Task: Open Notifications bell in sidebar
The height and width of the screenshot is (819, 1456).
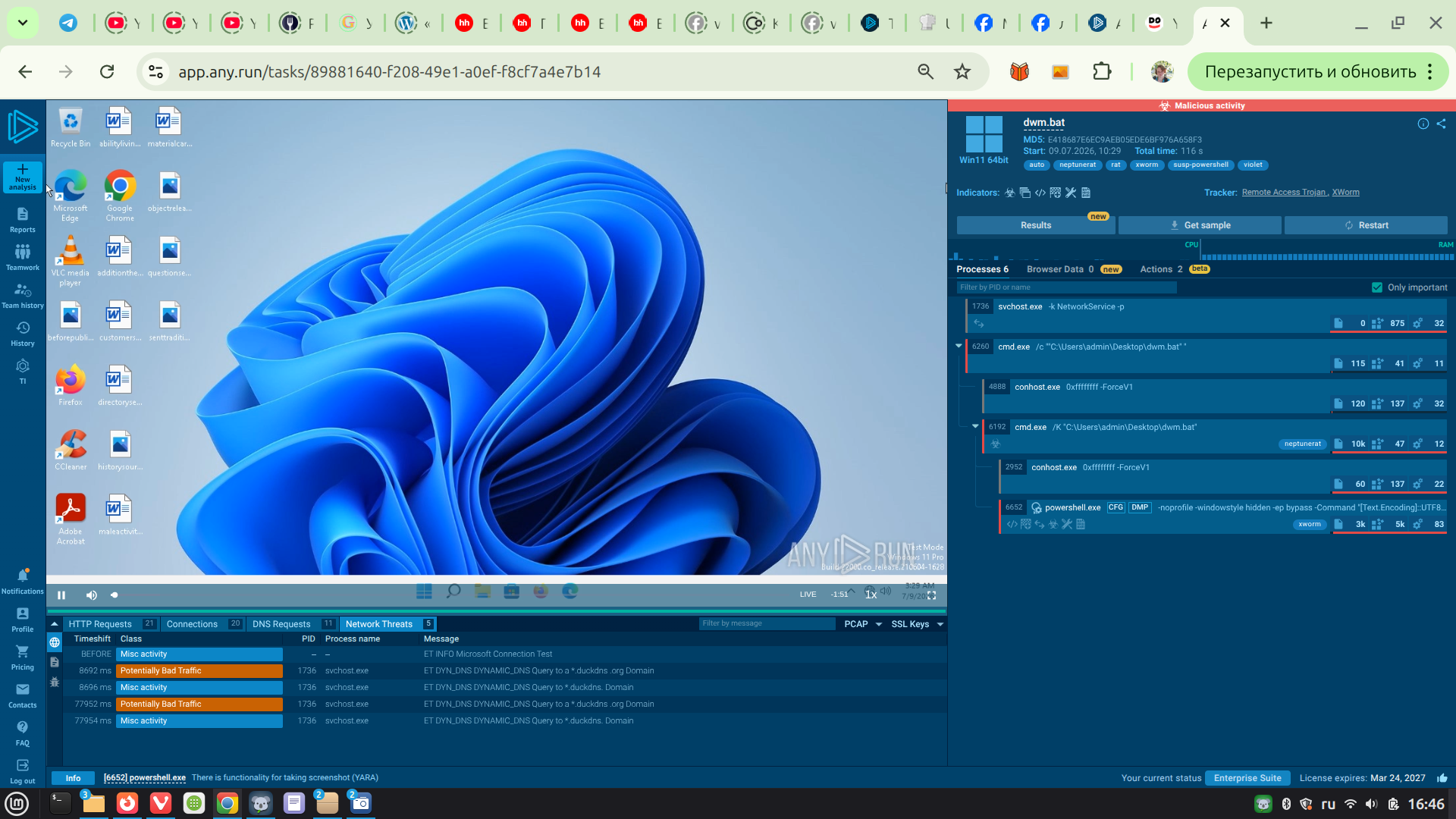Action: point(23,582)
